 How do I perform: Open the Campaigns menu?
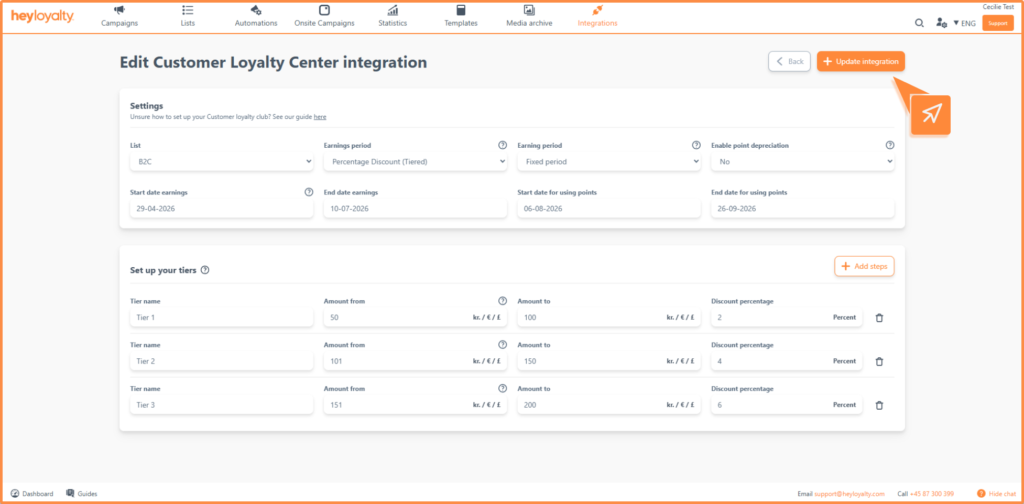pyautogui.click(x=120, y=16)
